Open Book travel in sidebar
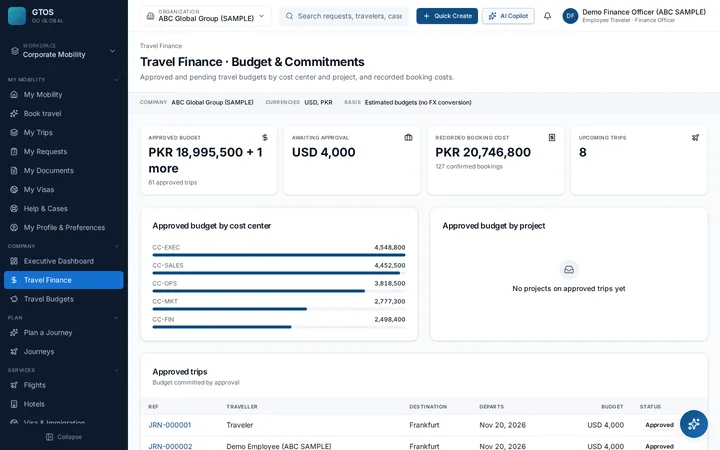The width and height of the screenshot is (720, 450). coord(64,113)
